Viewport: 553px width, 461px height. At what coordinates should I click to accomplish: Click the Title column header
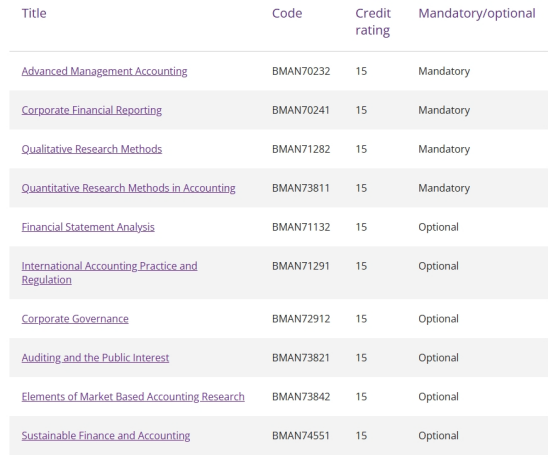[34, 13]
